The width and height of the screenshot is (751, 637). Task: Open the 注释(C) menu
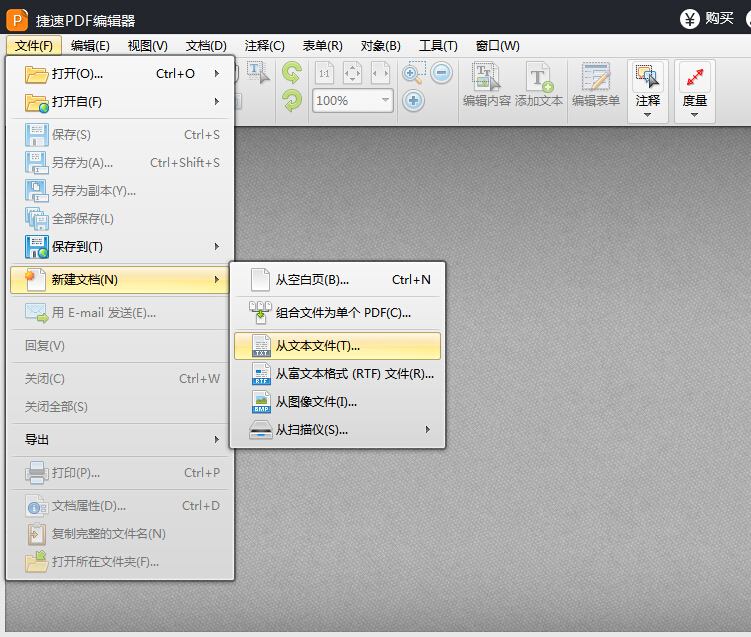(264, 46)
